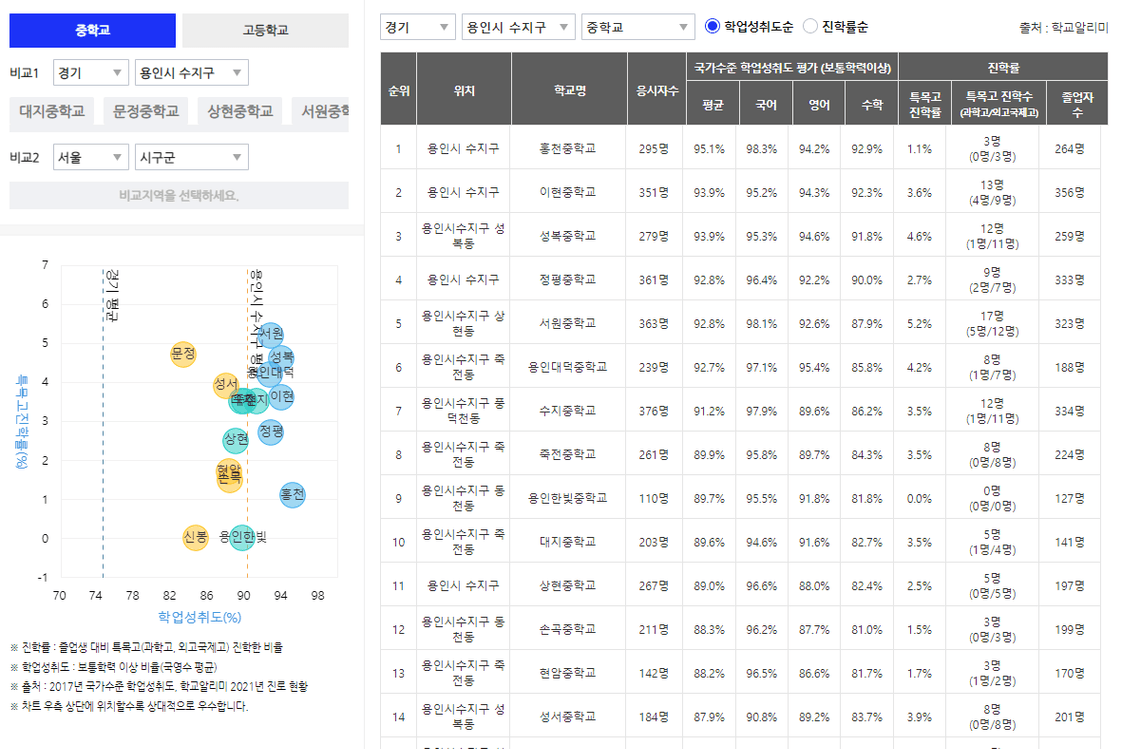This screenshot has width=1122, height=749.
Task: Select the 학업성취도순 radio button
Action: [x=712, y=26]
